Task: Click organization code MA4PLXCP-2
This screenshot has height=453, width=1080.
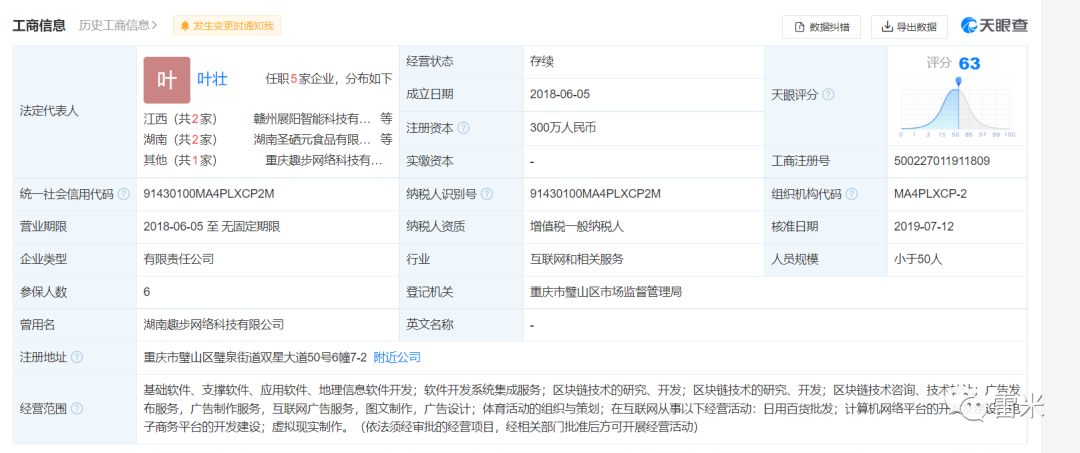Action: [x=929, y=194]
